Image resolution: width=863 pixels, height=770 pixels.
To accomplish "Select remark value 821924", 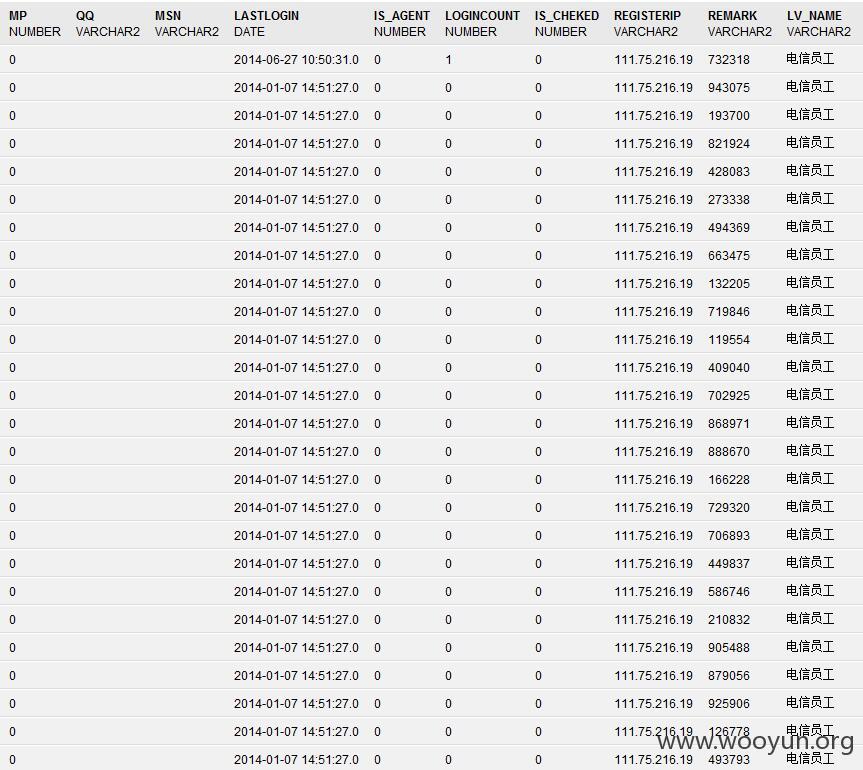I will tap(729, 144).
